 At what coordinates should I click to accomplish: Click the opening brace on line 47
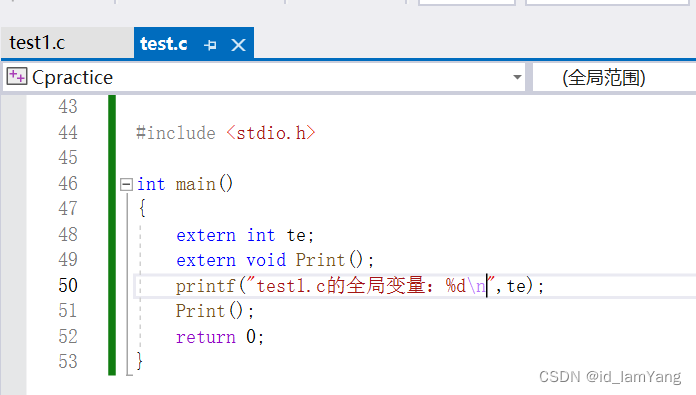142,208
